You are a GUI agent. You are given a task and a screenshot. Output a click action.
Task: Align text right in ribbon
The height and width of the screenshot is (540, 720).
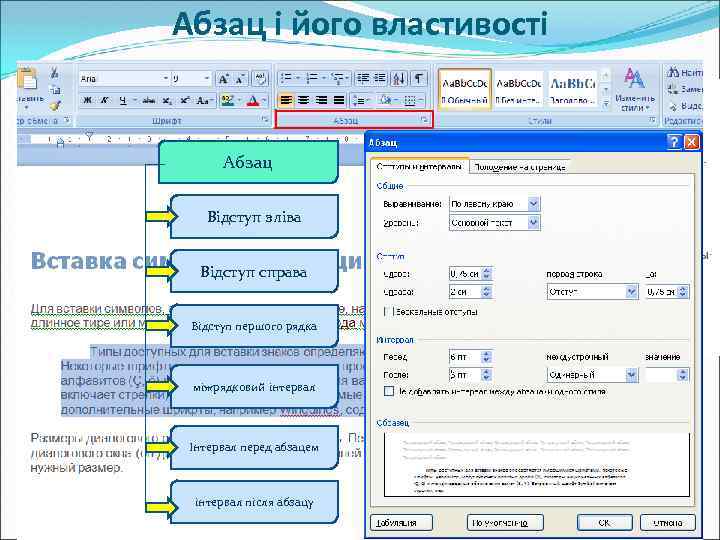[x=321, y=100]
